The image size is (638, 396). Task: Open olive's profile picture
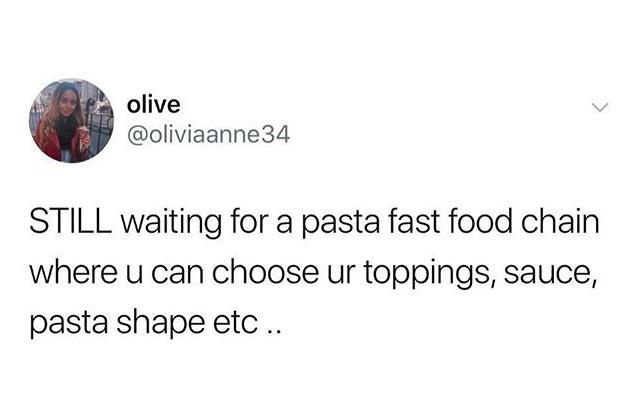coord(71,121)
